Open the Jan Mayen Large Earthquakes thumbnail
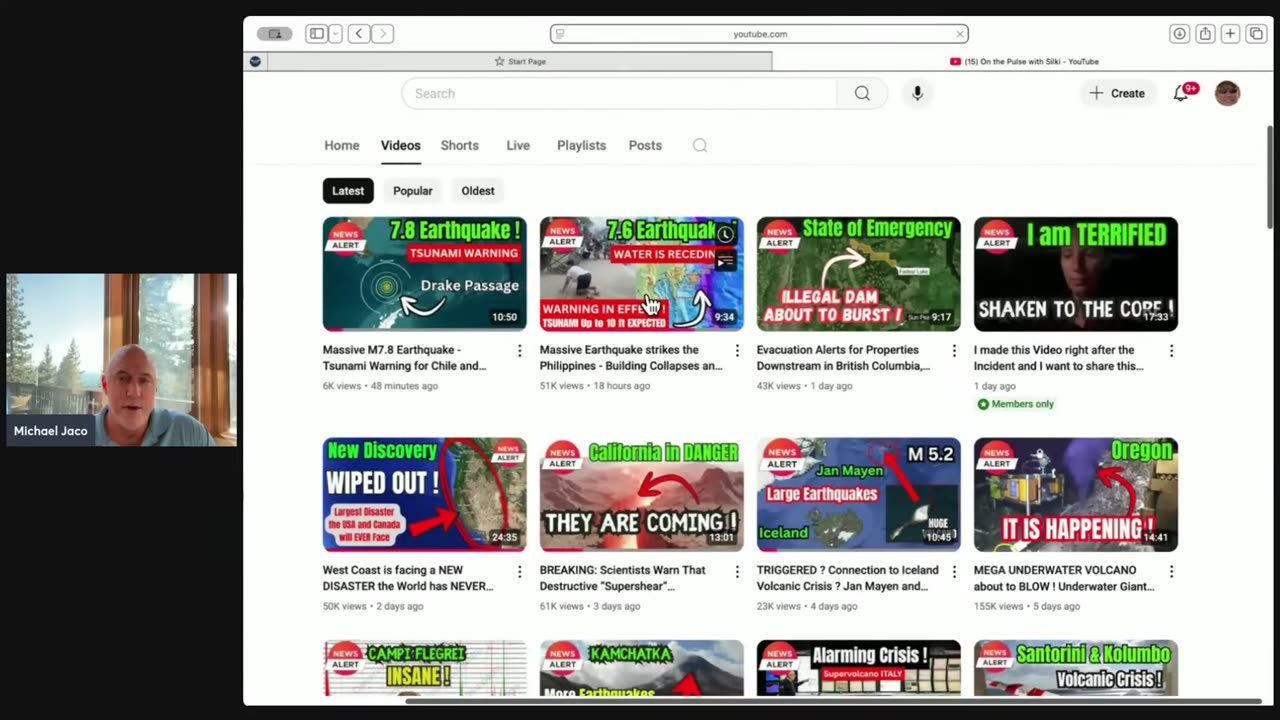The height and width of the screenshot is (720, 1280). click(858, 494)
